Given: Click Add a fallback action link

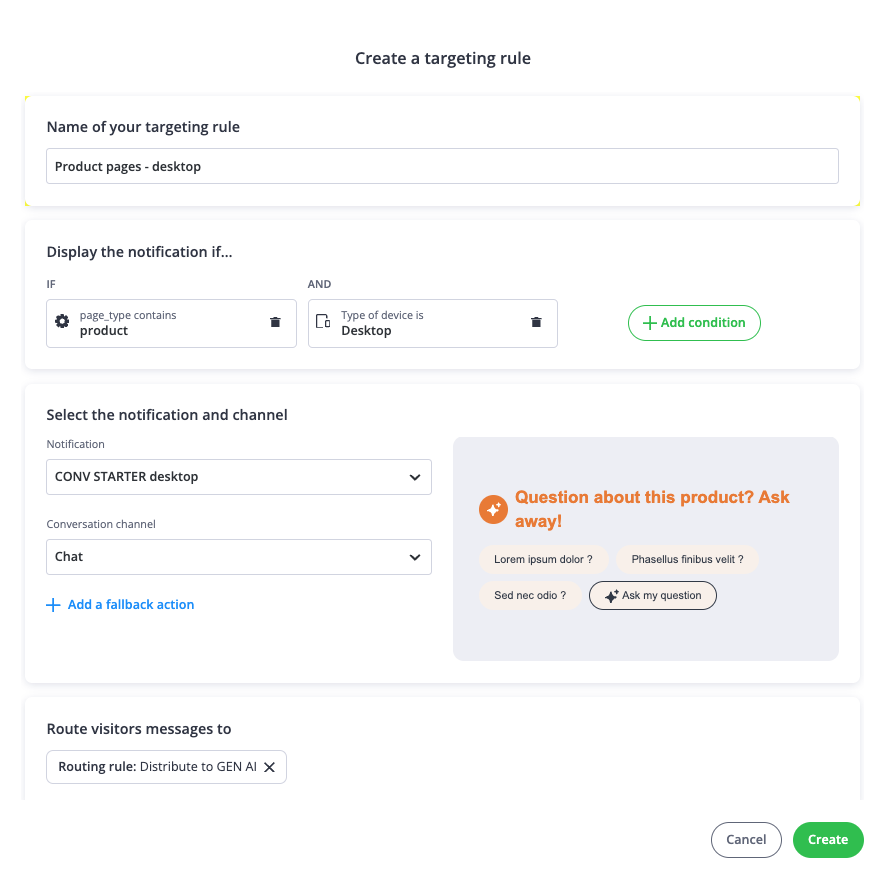Looking at the screenshot, I should point(130,605).
